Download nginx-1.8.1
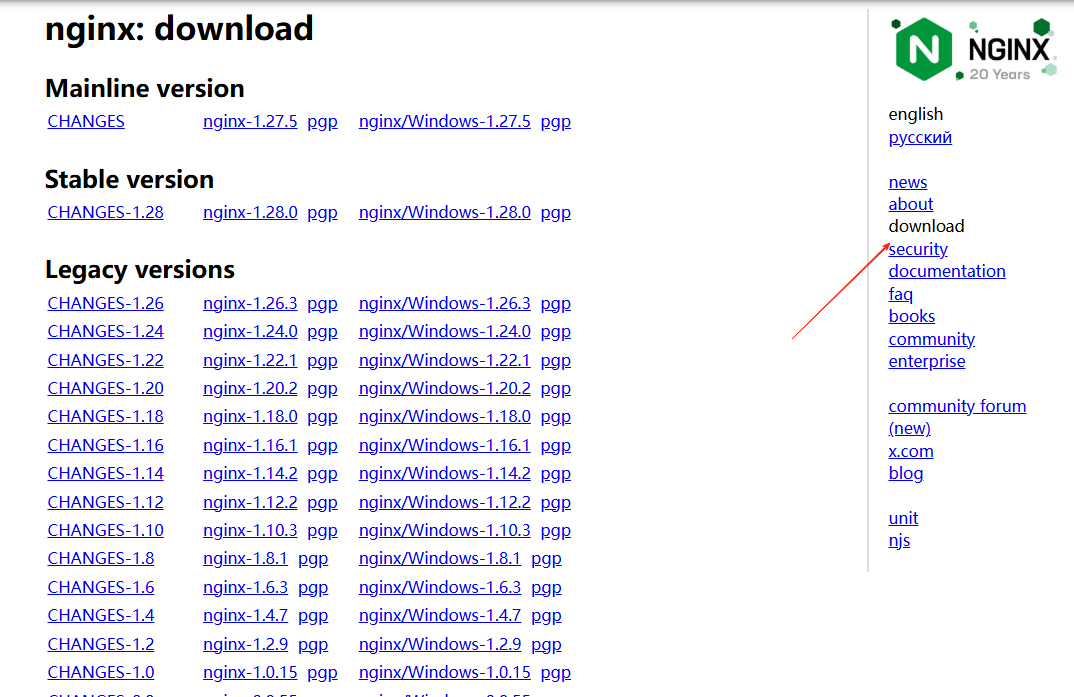Image resolution: width=1074 pixels, height=697 pixels. click(x=245, y=558)
